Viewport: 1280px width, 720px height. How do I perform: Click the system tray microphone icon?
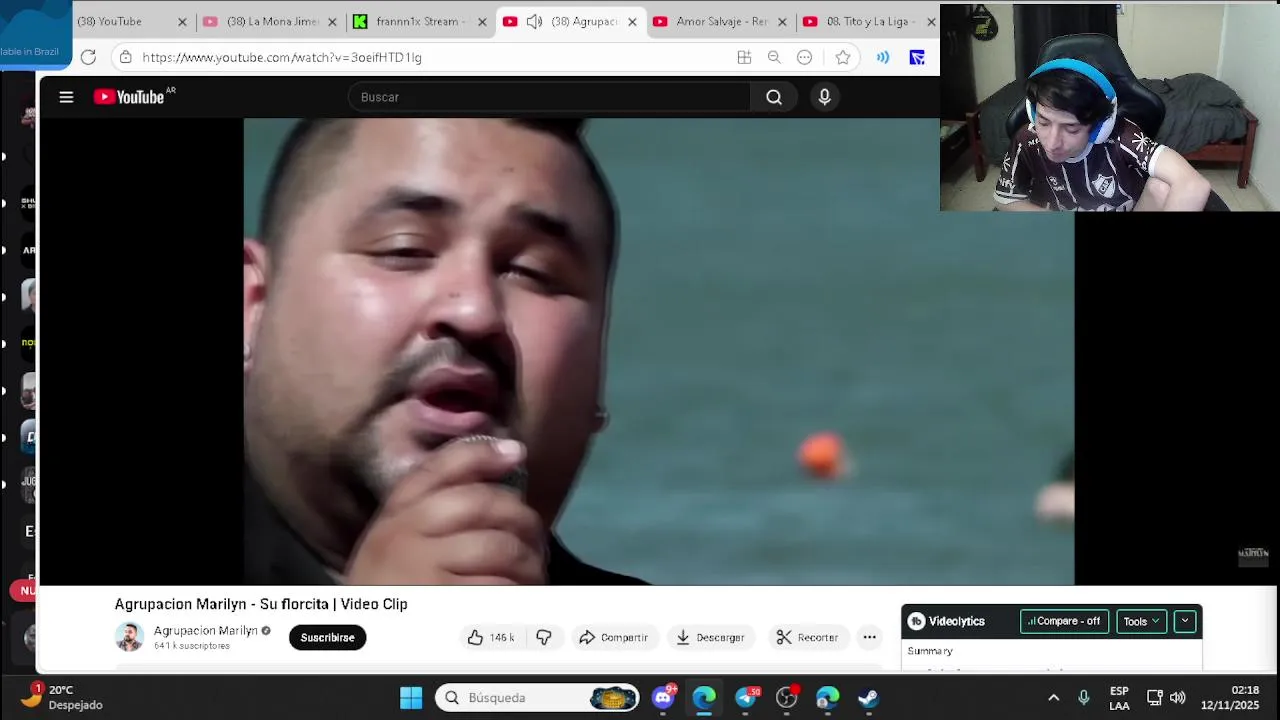tap(1083, 697)
